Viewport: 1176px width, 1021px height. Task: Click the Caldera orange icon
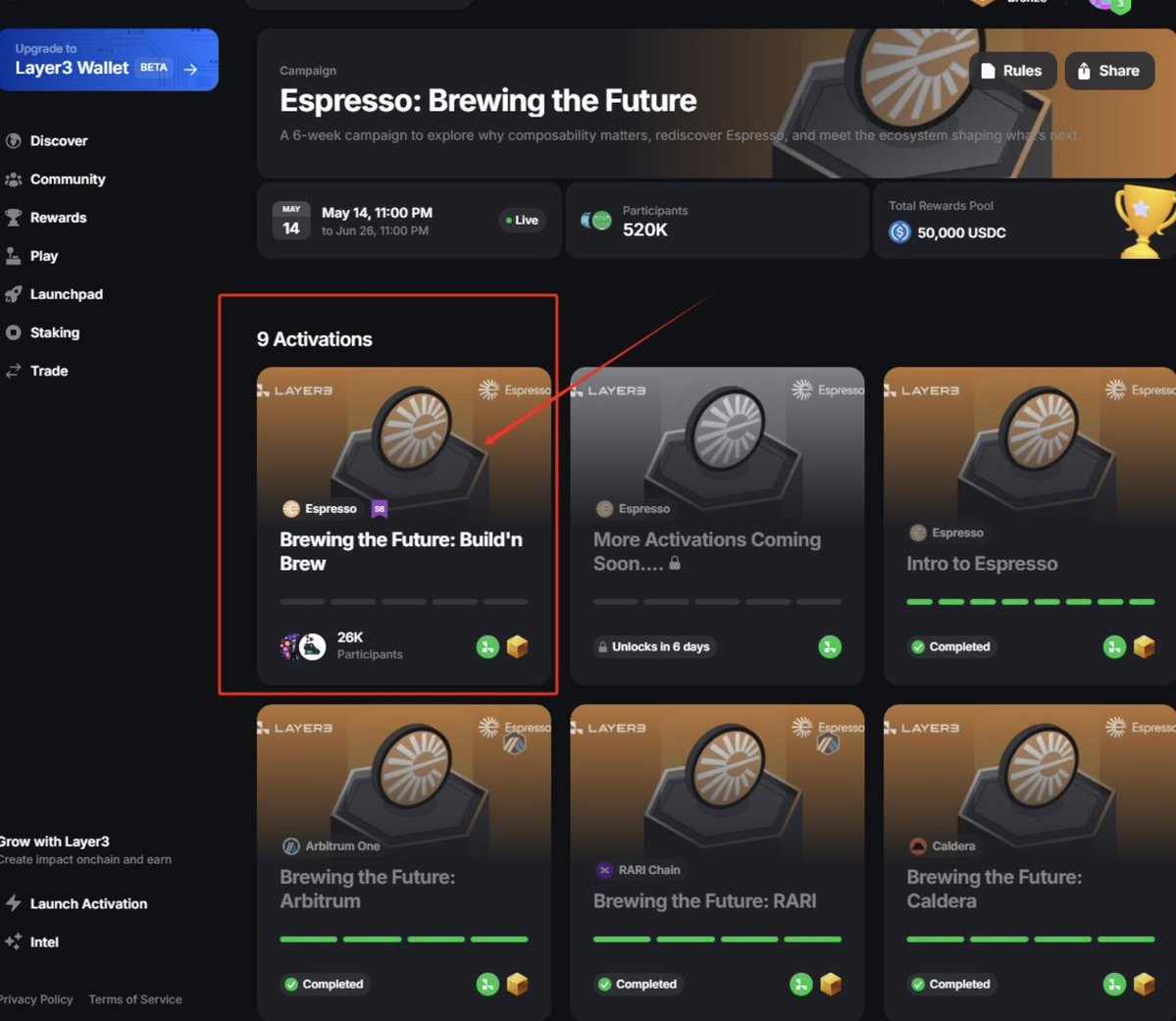(x=918, y=846)
